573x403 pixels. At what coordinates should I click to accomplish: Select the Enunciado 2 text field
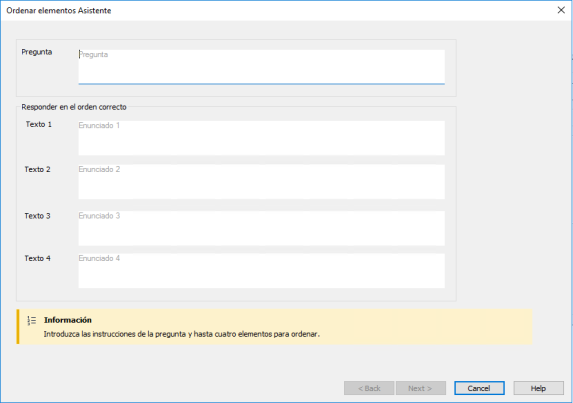point(261,182)
